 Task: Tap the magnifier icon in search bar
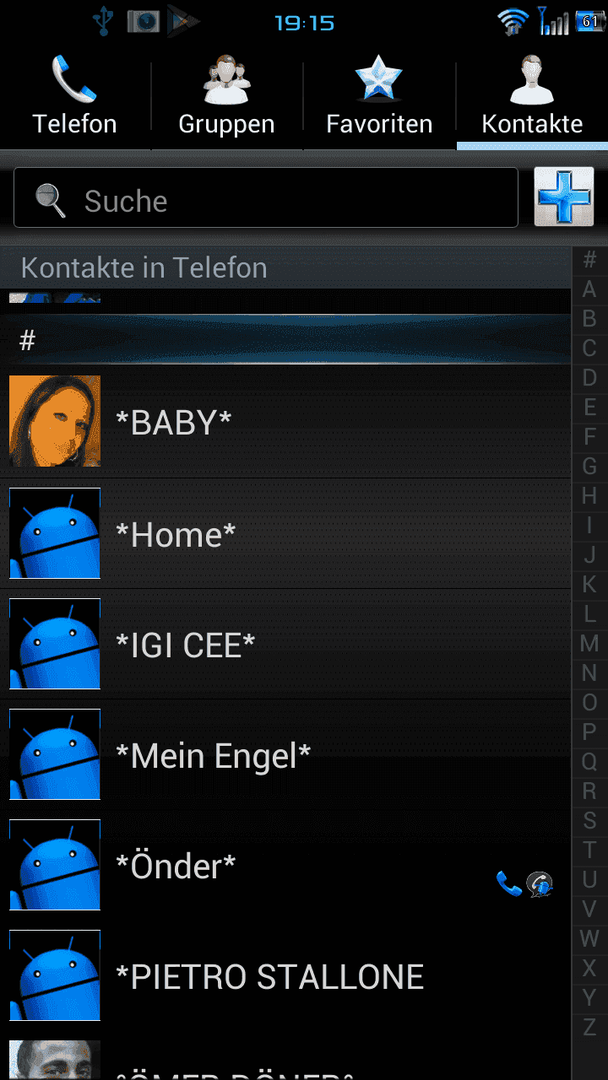50,200
